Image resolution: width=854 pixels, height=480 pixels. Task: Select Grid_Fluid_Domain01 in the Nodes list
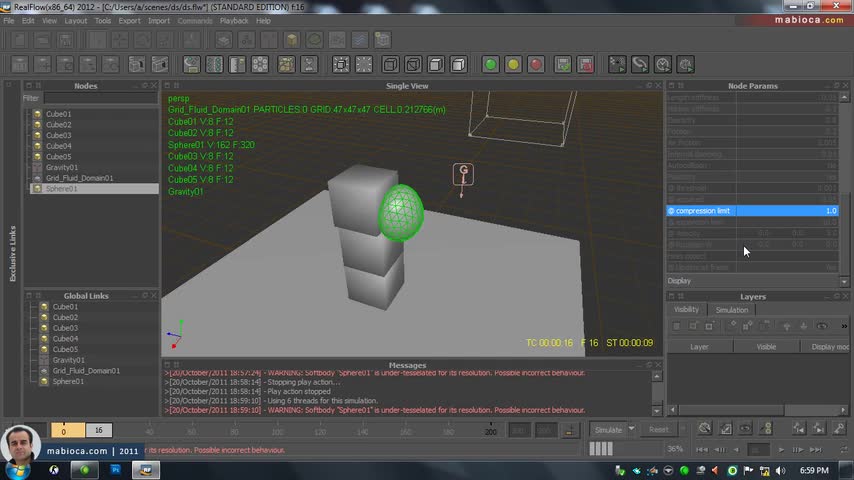(x=80, y=178)
